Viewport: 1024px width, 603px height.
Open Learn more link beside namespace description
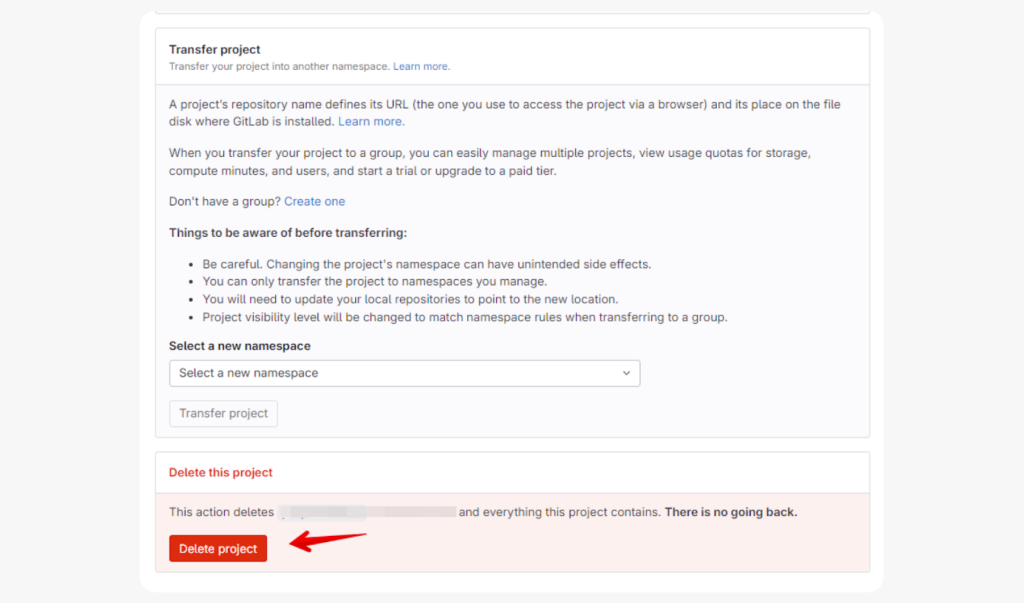pyautogui.click(x=421, y=66)
